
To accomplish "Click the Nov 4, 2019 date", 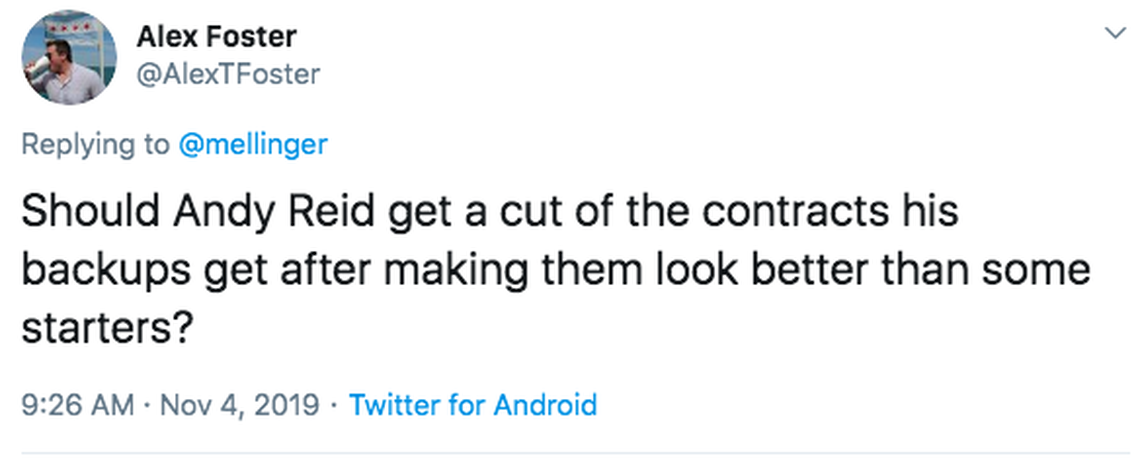I will pyautogui.click(x=238, y=405).
